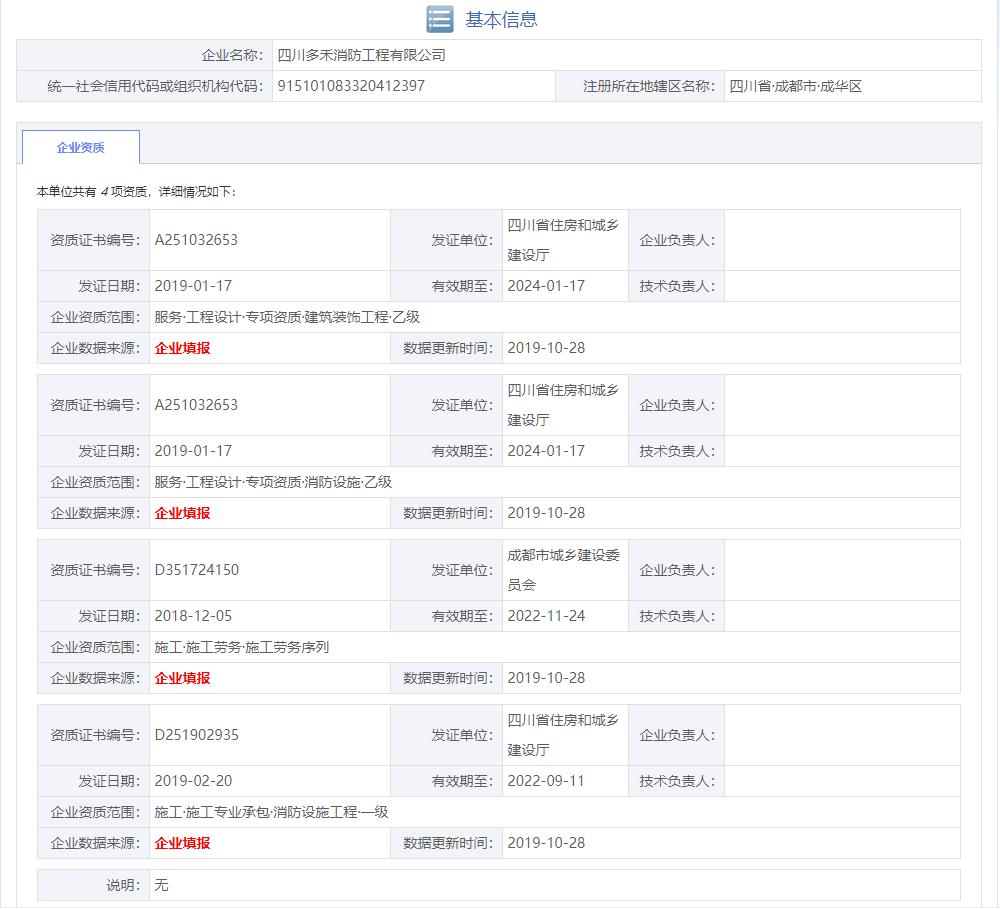This screenshot has width=1000, height=909.
Task: Switch to the 企业资质 tab
Action: [x=80, y=147]
